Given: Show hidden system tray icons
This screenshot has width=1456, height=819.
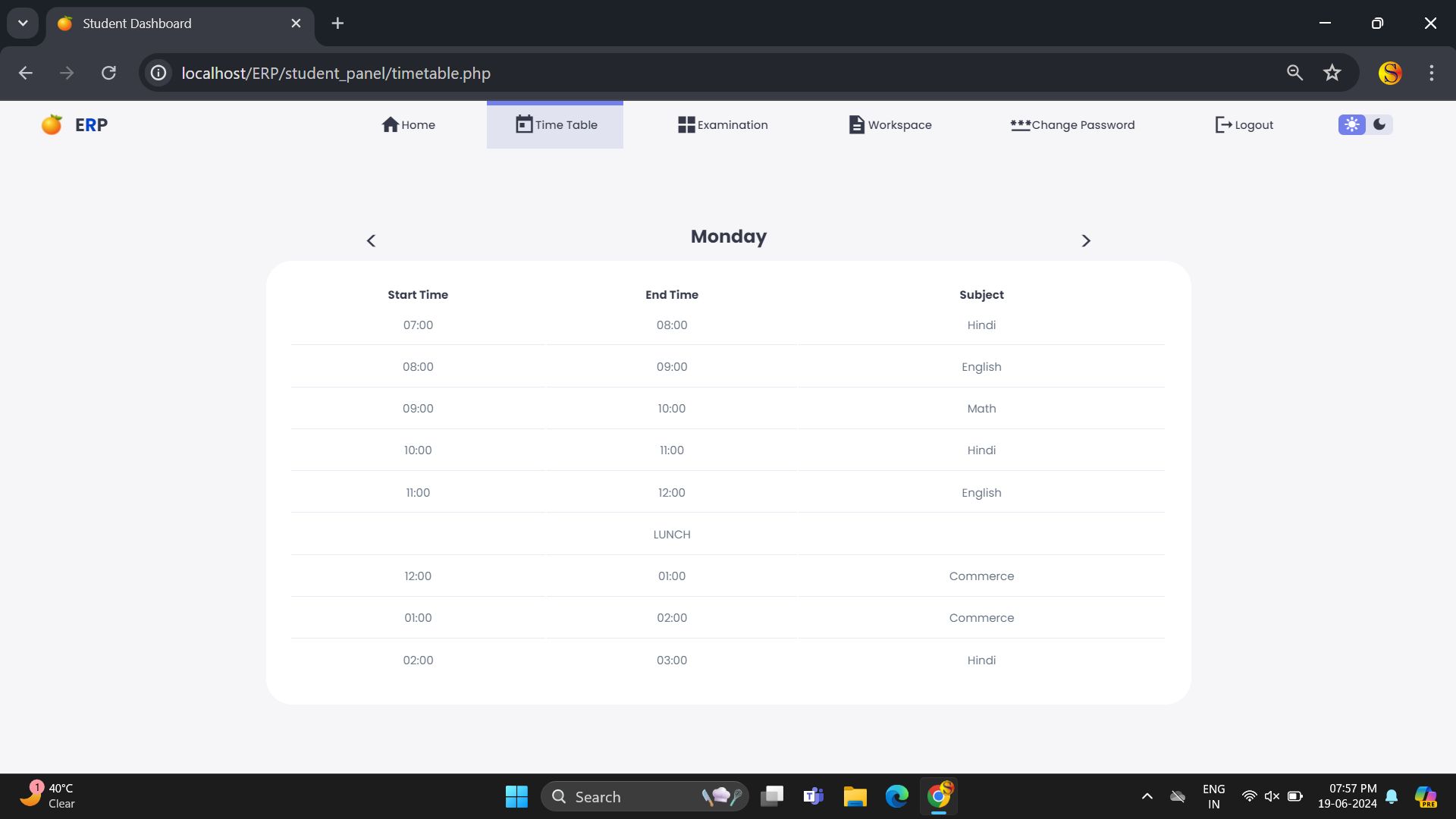Looking at the screenshot, I should [x=1147, y=796].
